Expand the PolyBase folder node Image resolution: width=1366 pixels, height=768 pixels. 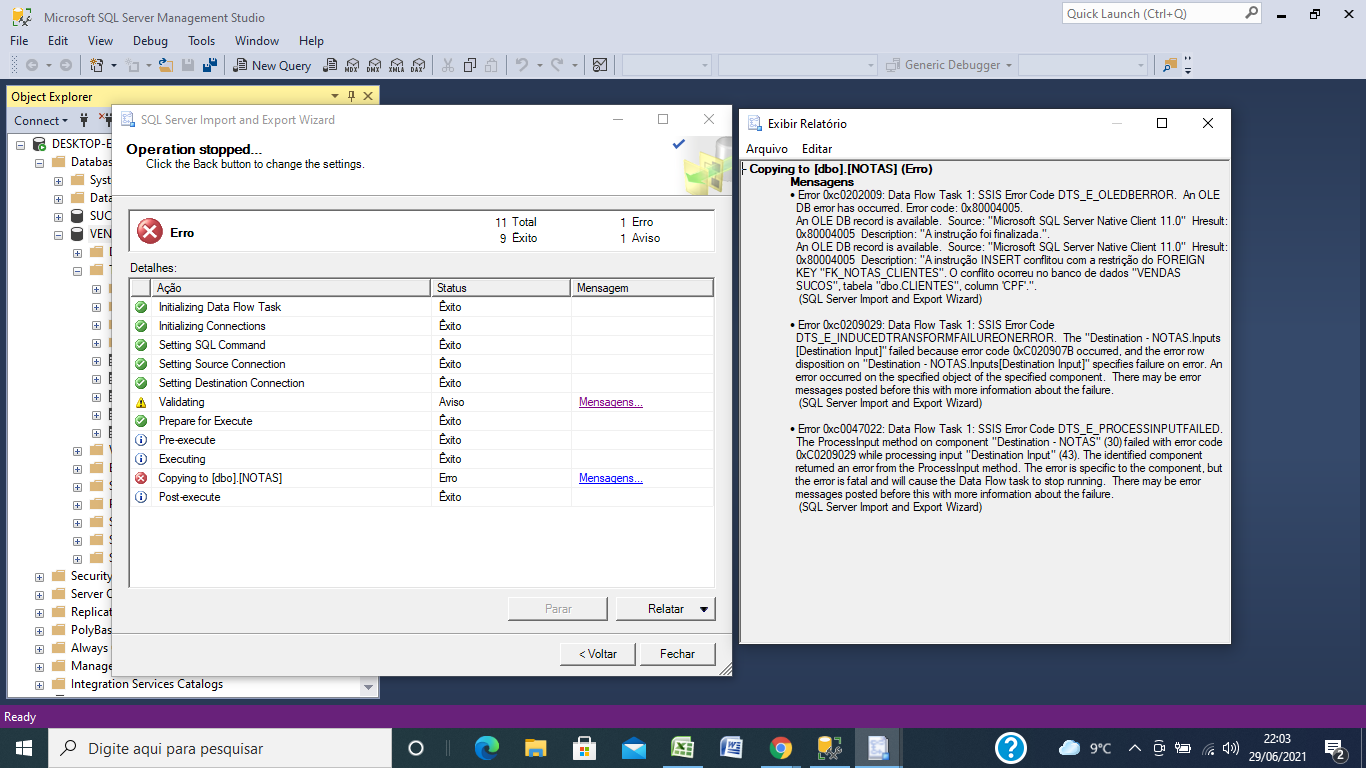[40, 630]
